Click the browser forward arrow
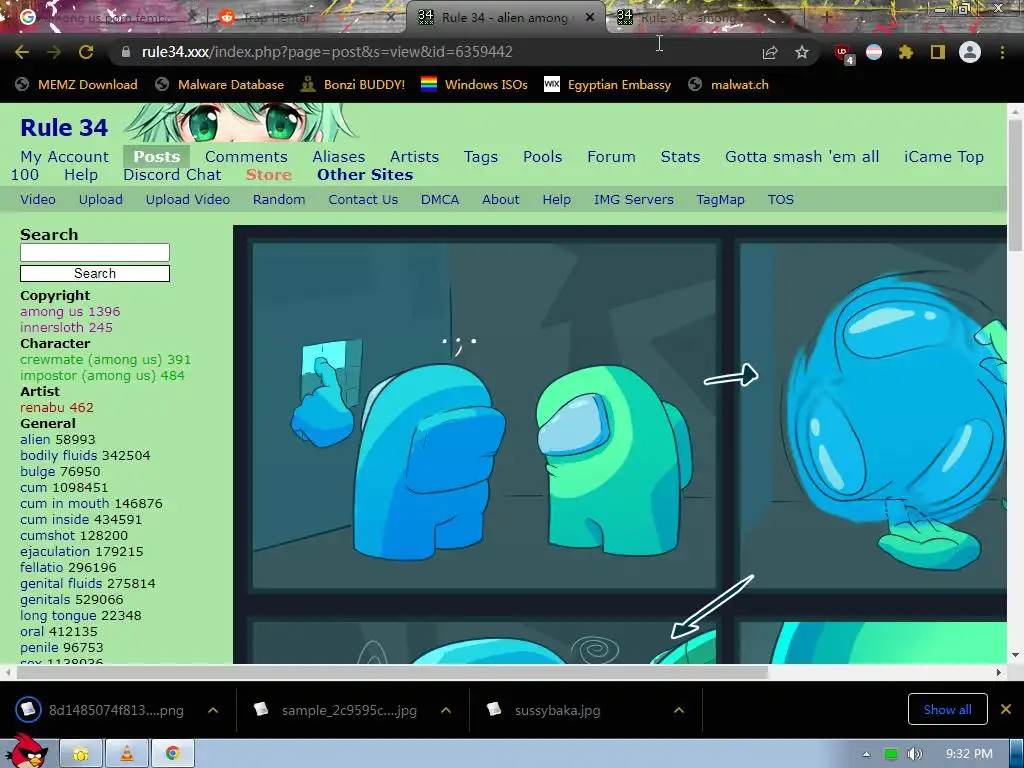Screen dimensions: 1024x768 click(x=54, y=52)
